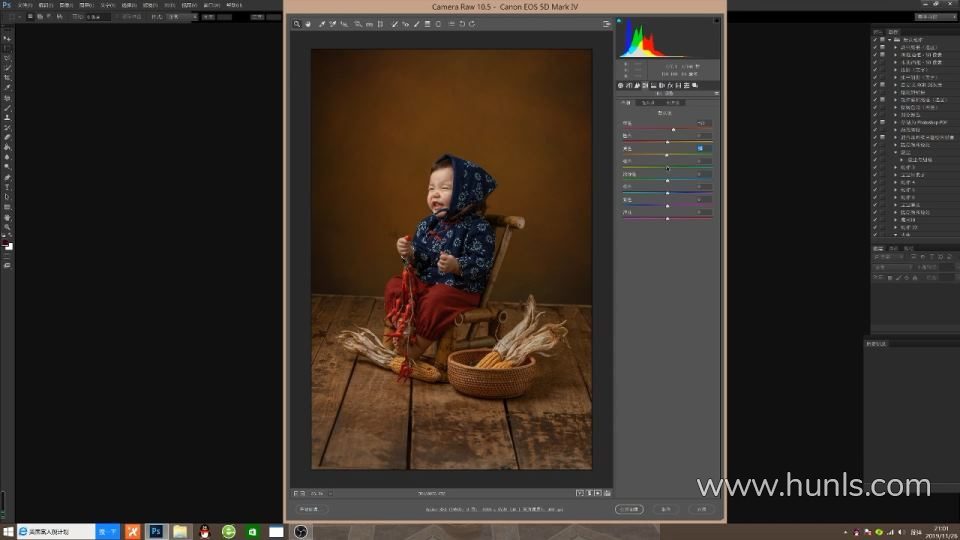960x540 pixels.
Task: Hide the topmost layer via its eye icon
Action: click(875, 38)
